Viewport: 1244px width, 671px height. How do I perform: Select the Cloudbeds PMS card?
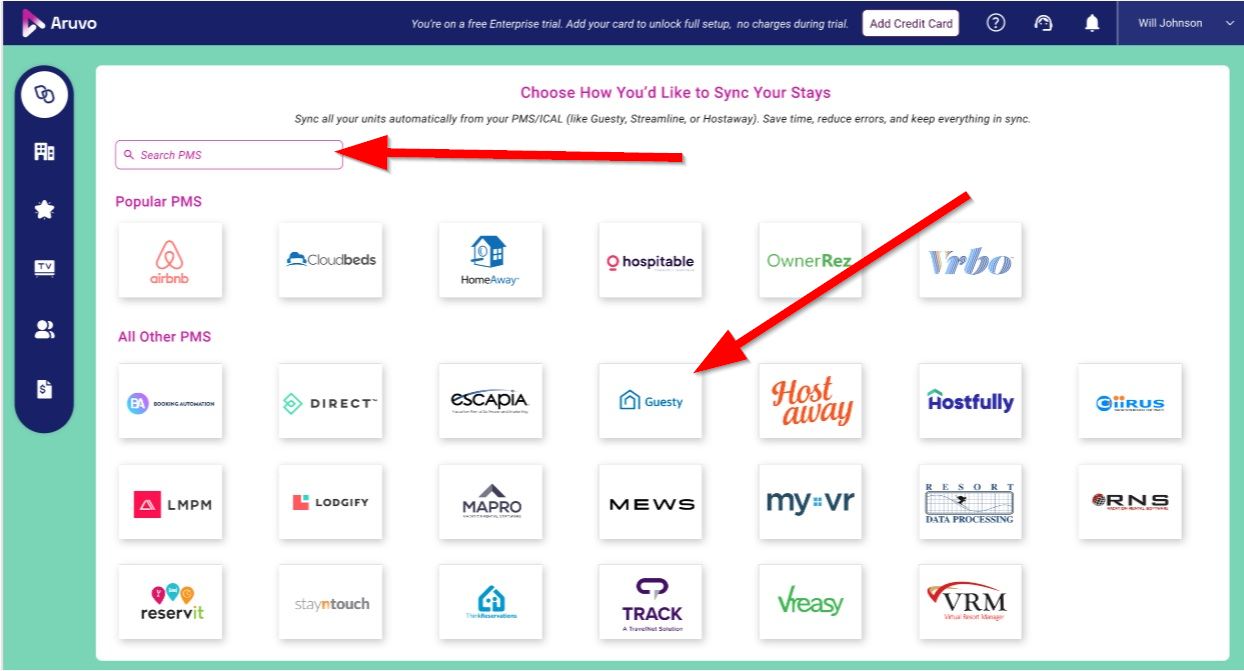[x=331, y=260]
